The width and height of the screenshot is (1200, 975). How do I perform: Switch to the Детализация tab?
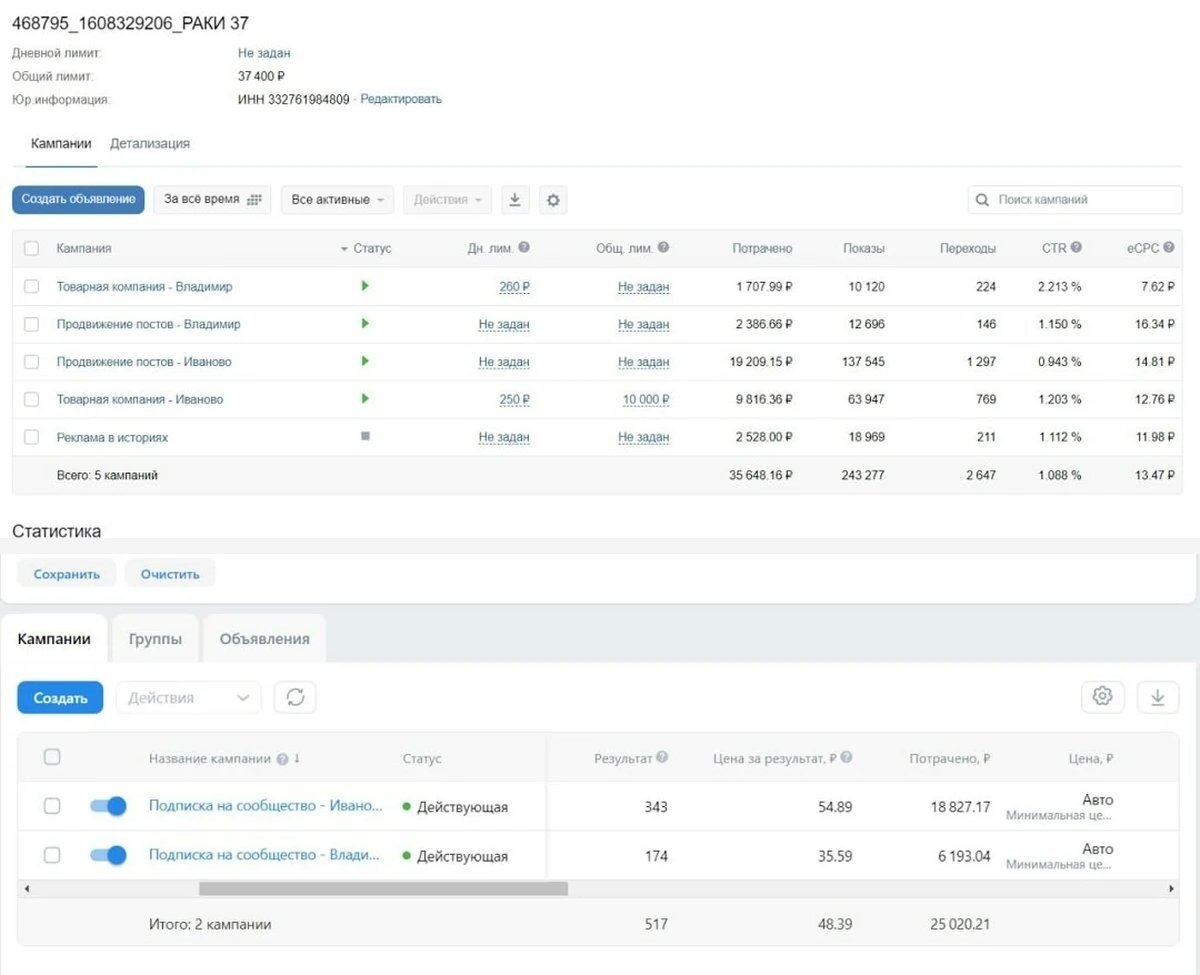click(x=150, y=143)
